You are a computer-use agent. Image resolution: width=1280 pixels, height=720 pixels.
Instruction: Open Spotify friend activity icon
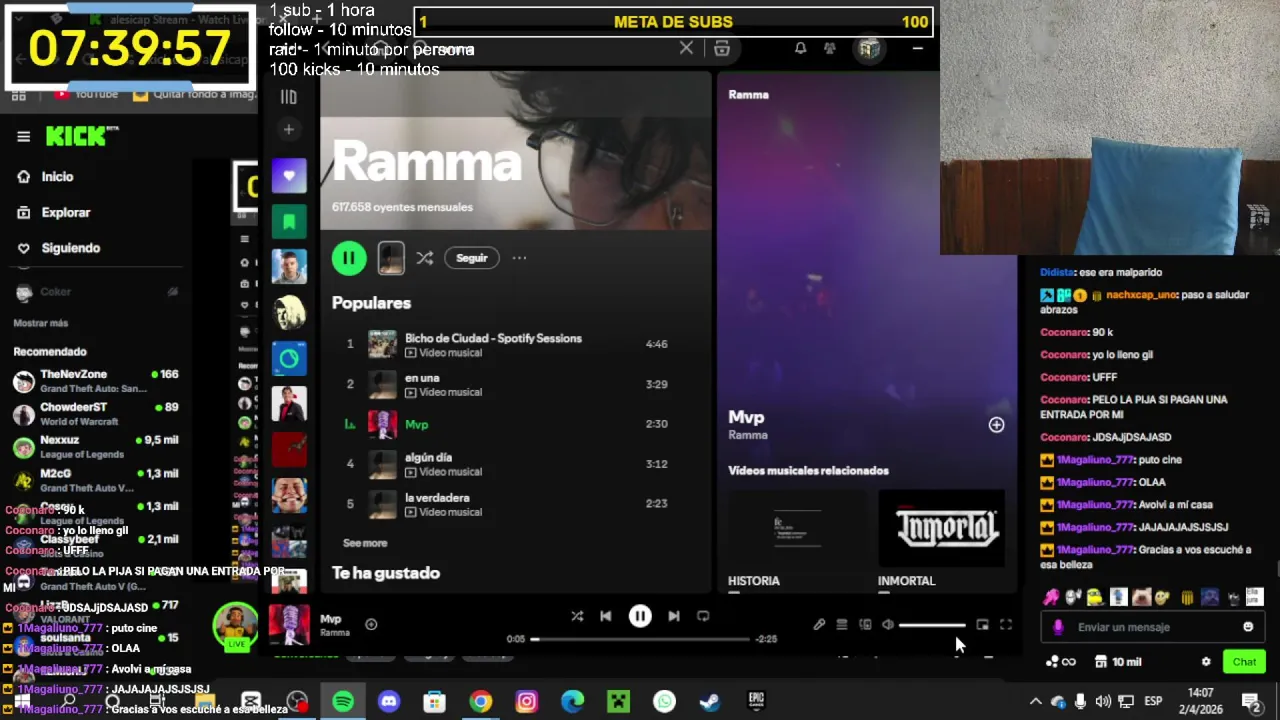coord(829,48)
